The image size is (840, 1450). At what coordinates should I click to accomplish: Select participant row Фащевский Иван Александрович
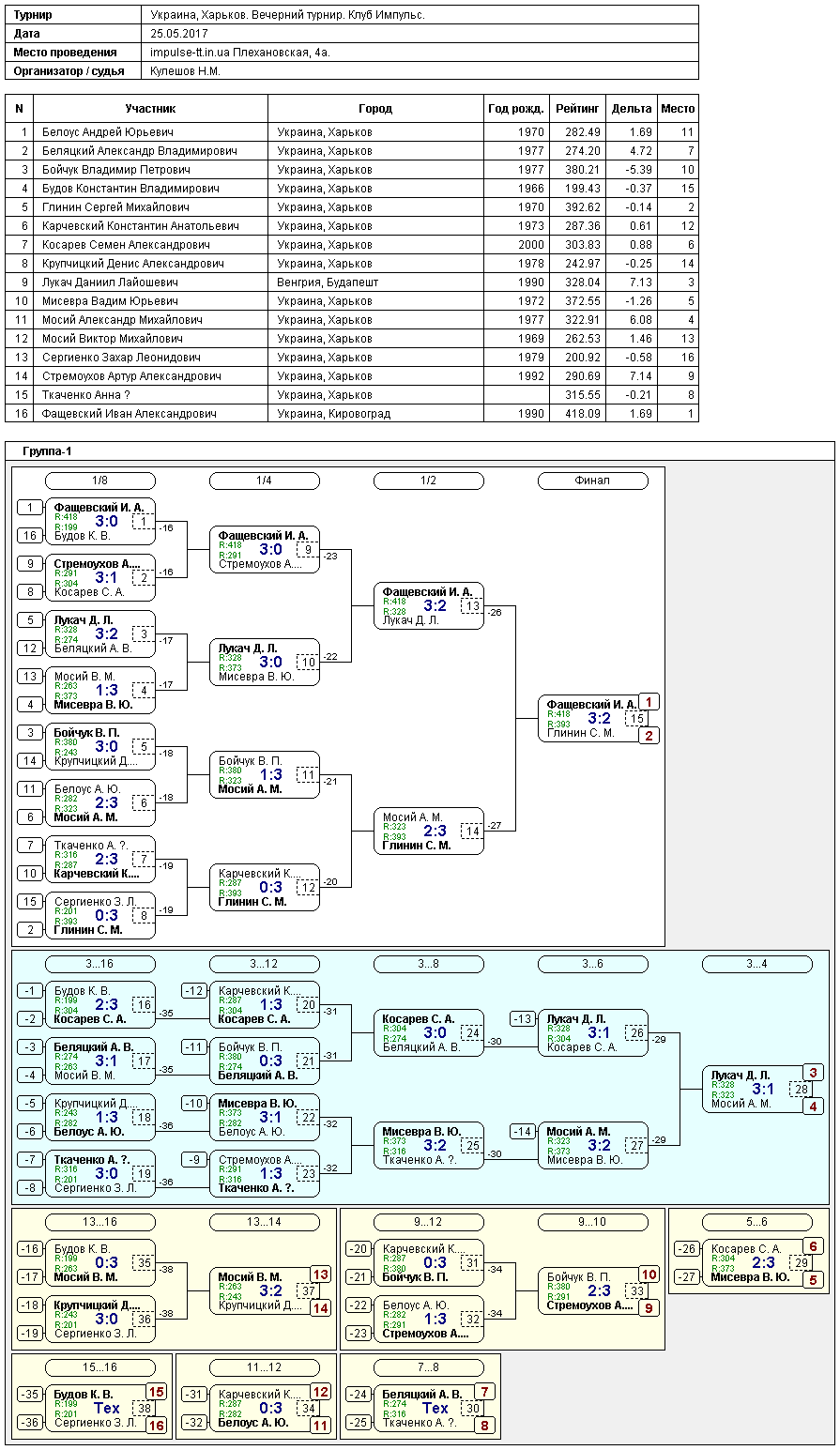[x=352, y=413]
